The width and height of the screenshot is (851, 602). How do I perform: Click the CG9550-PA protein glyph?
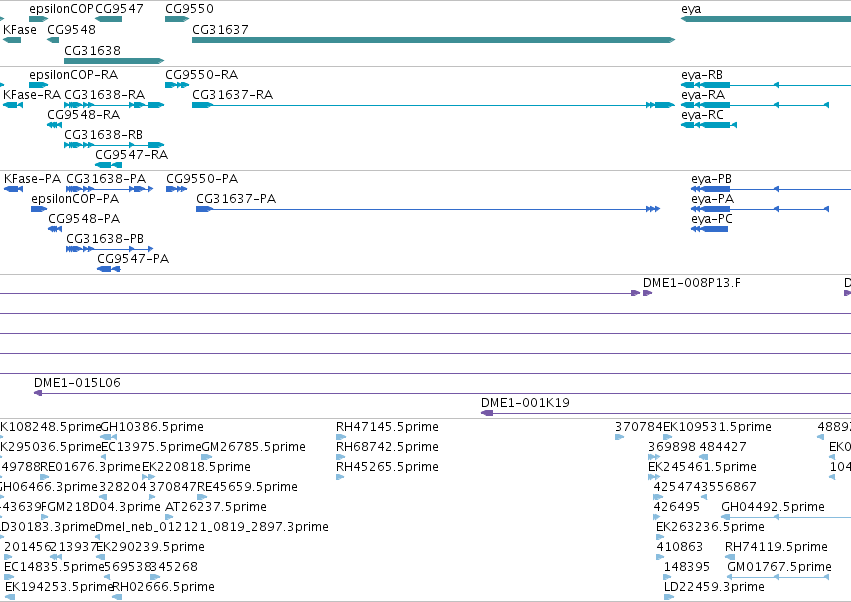[176, 189]
